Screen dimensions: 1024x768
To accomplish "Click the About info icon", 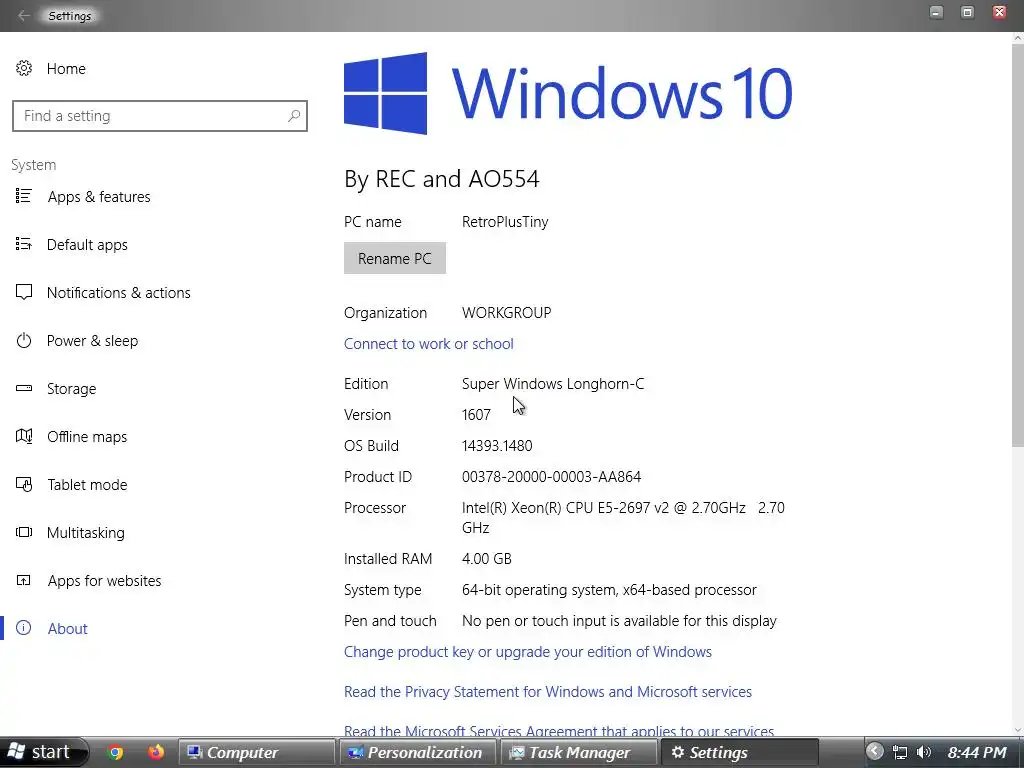I will 24,628.
